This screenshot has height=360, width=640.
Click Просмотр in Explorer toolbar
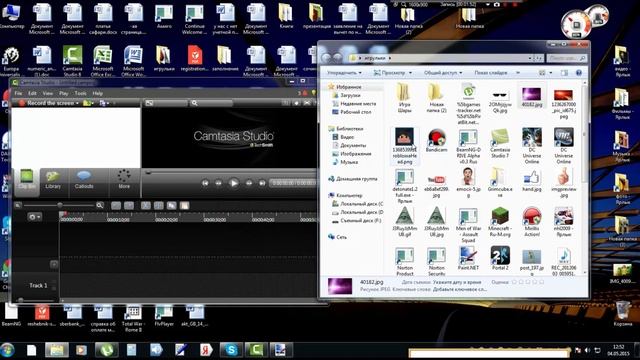[x=390, y=73]
